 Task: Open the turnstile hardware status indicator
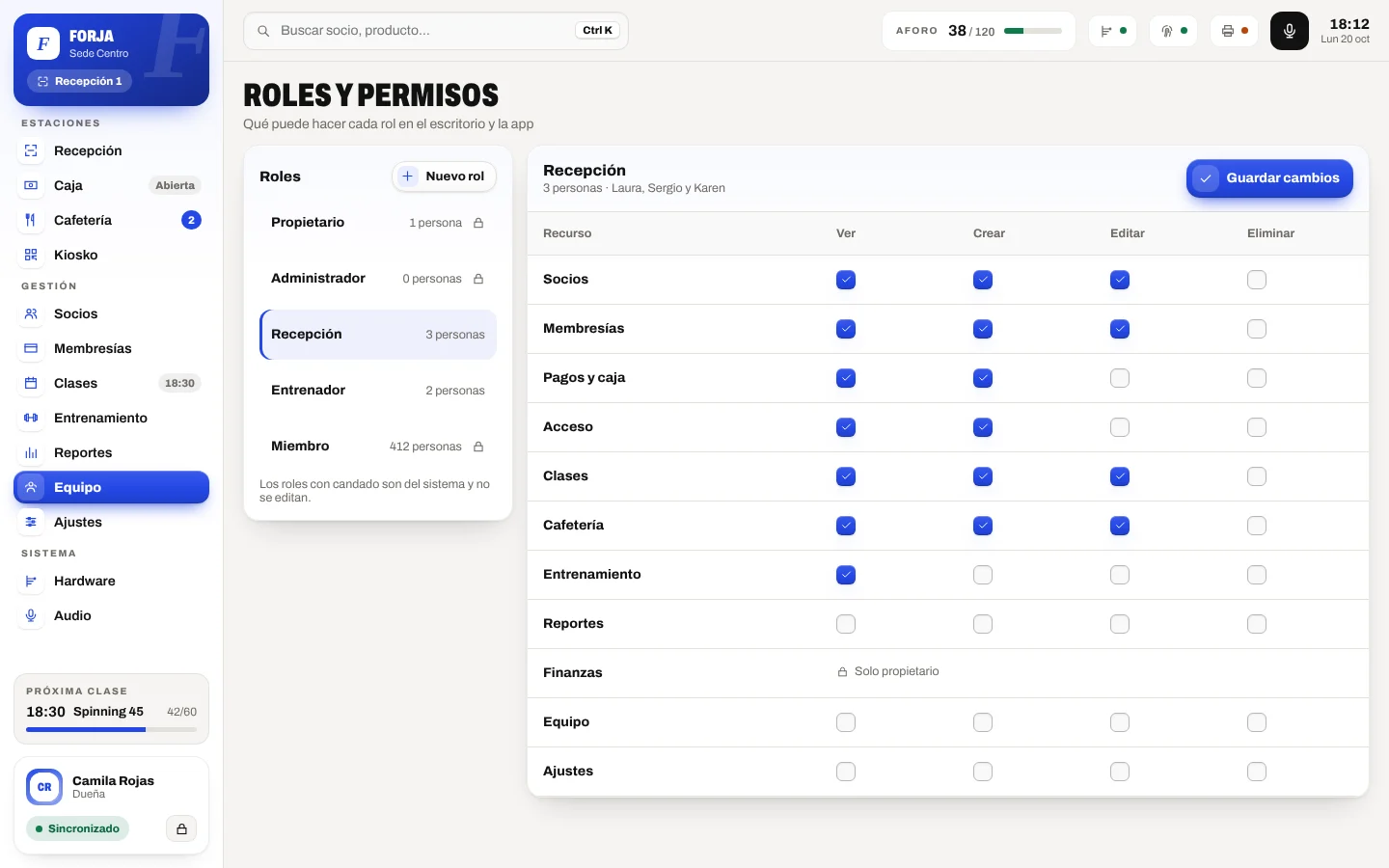(1113, 31)
